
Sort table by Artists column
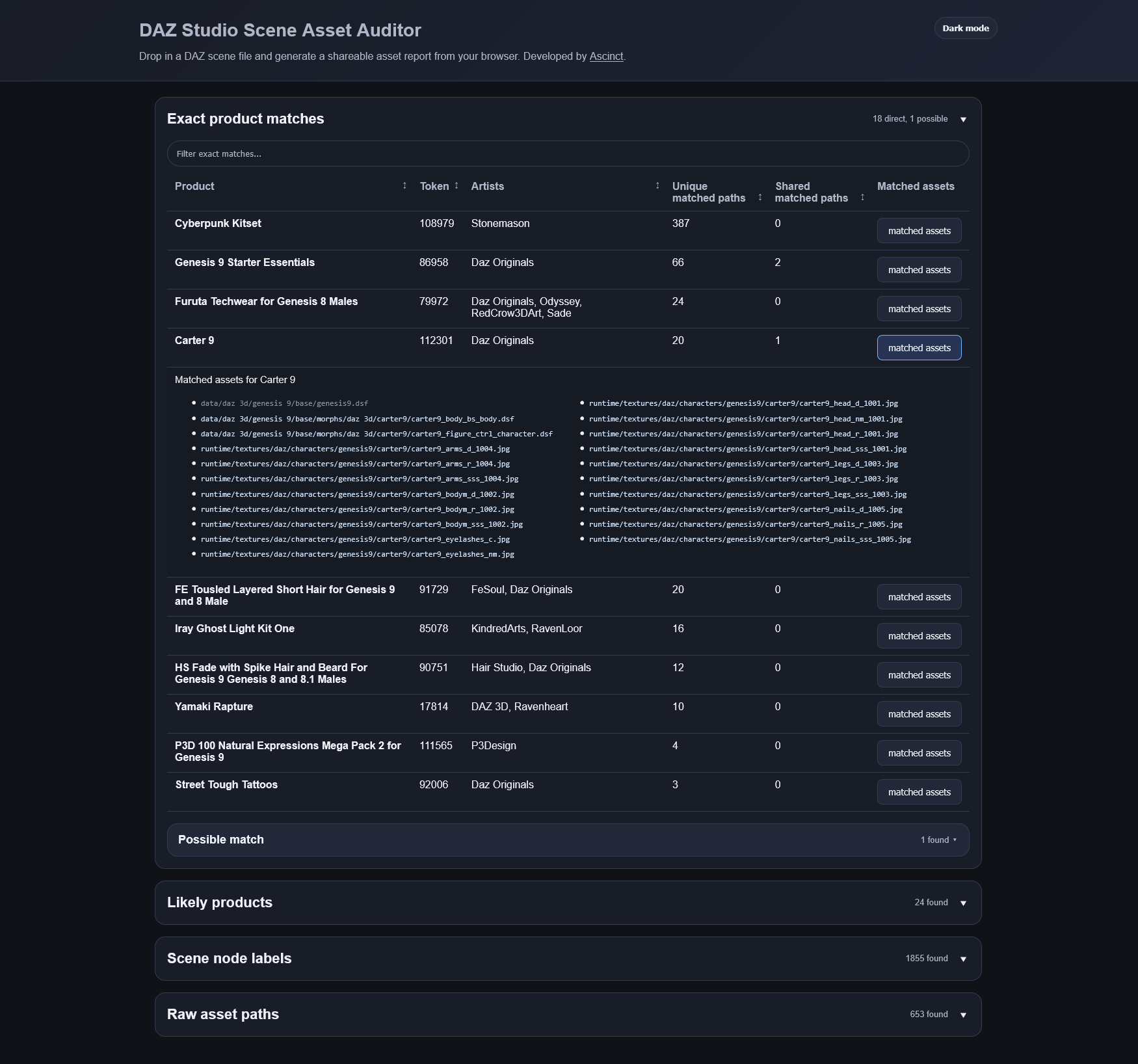657,186
